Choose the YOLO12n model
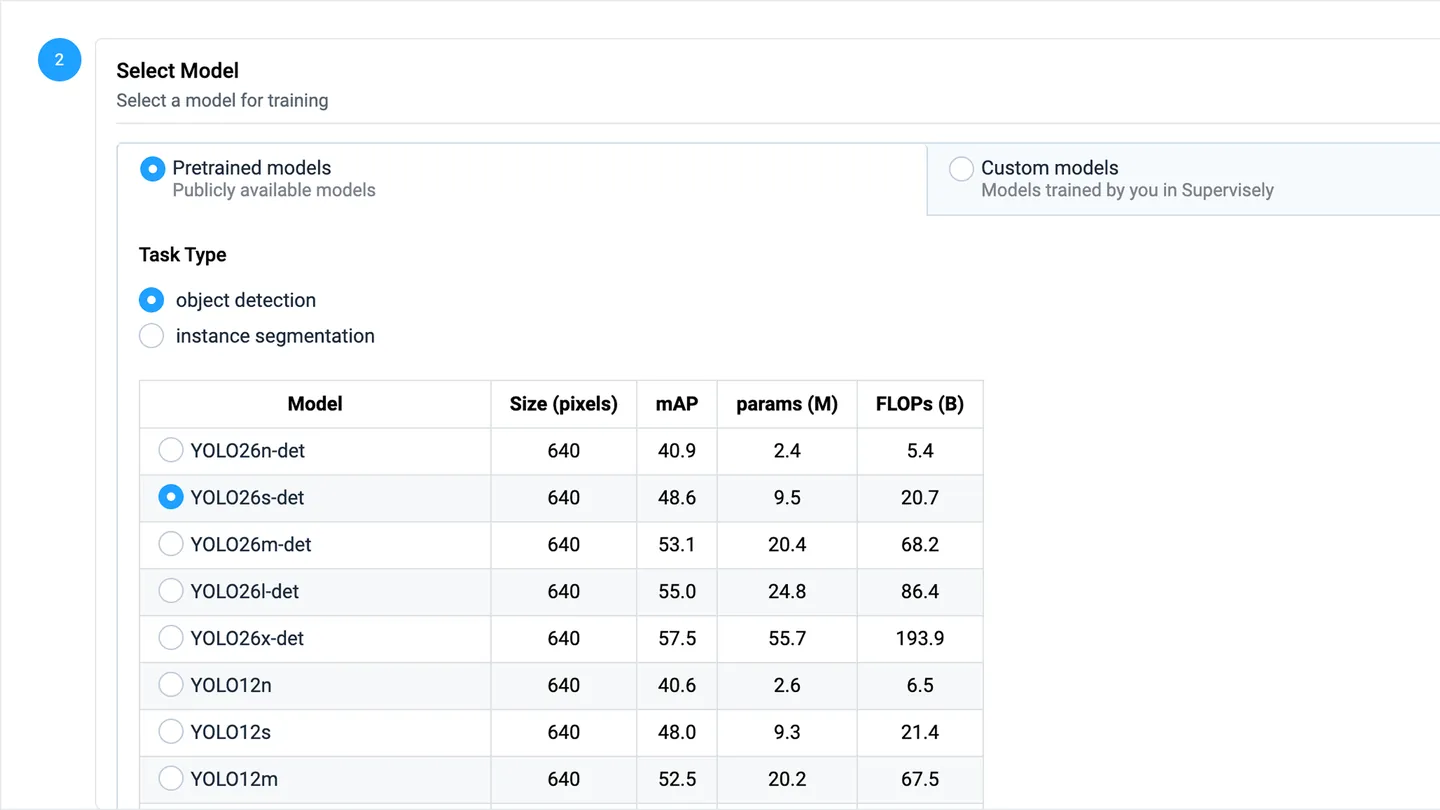Screen dimensions: 1440x810 click(171, 686)
